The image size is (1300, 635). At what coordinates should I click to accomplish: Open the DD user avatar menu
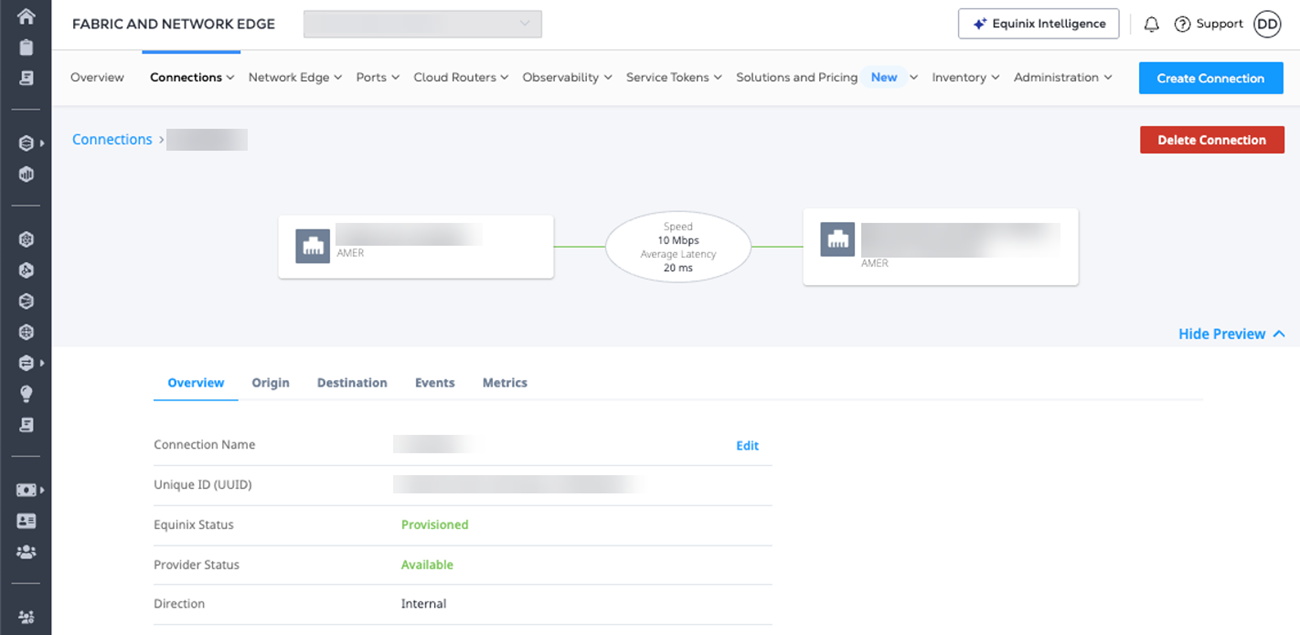(1267, 24)
